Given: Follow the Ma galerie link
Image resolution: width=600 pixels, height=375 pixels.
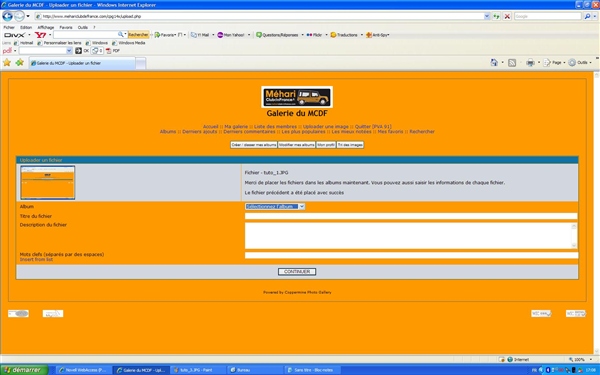Looking at the screenshot, I should tap(236, 127).
